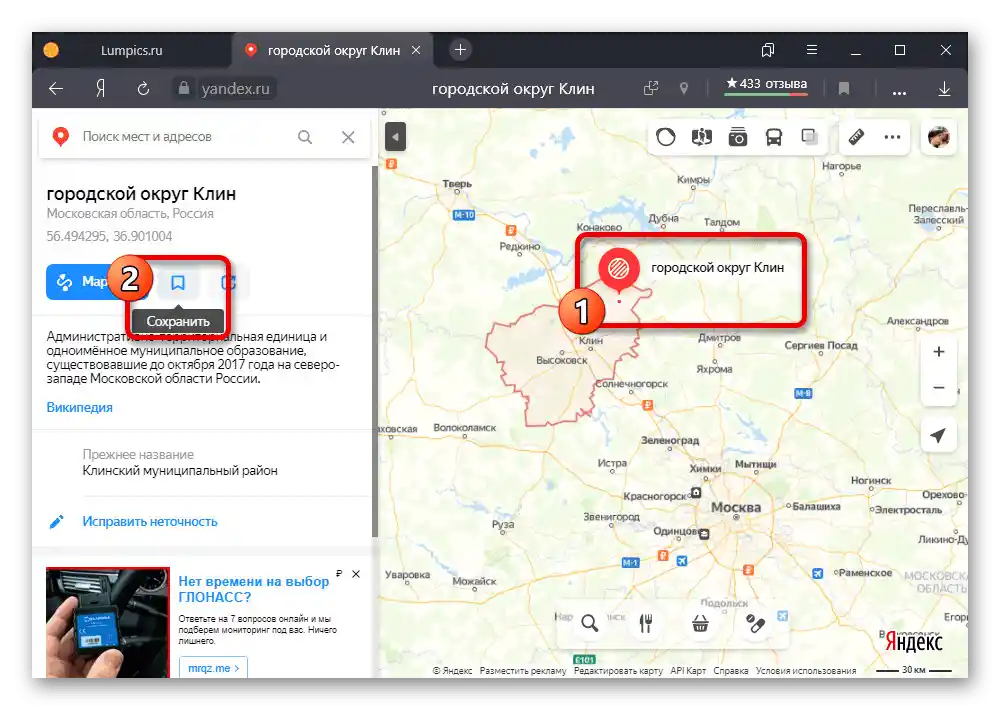Click the location pin in the address bar

click(x=684, y=89)
